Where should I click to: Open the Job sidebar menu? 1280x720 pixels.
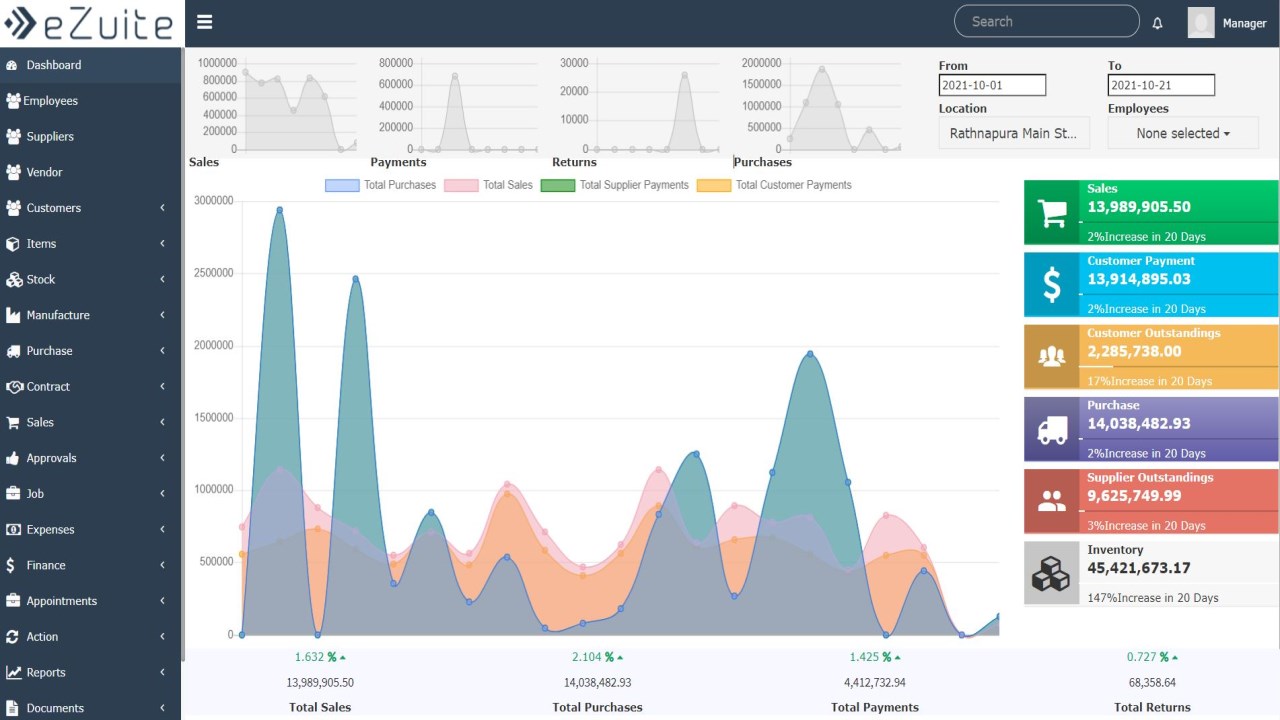tap(90, 494)
